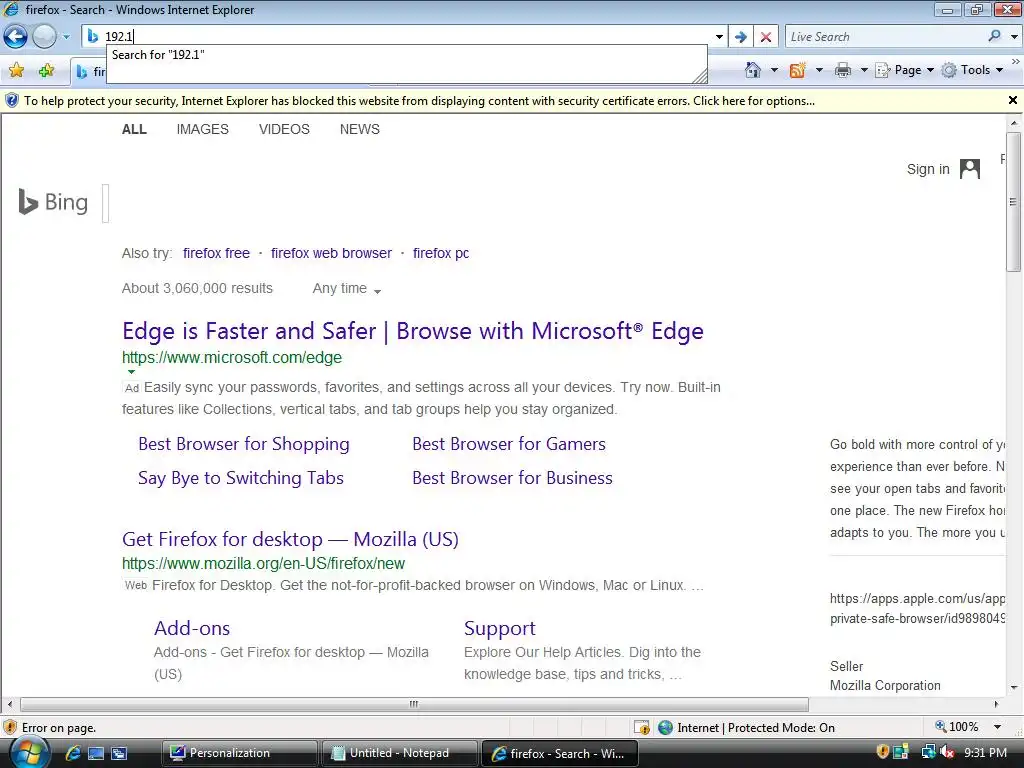This screenshot has width=1024, height=768.
Task: Click the Print icon
Action: point(843,70)
